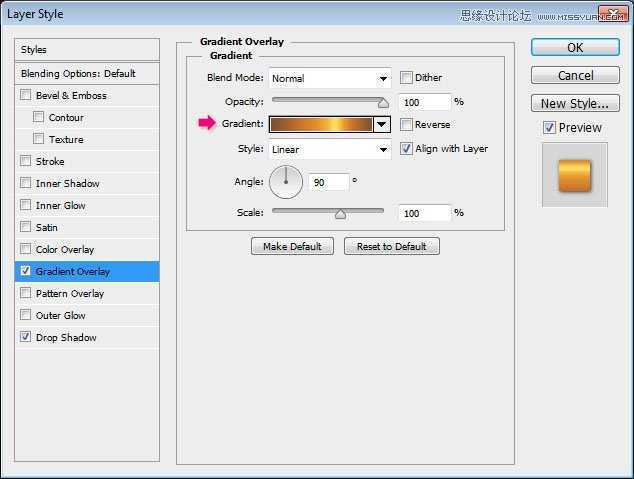The image size is (634, 479).
Task: Select the Contour list item label
Action: 66,118
